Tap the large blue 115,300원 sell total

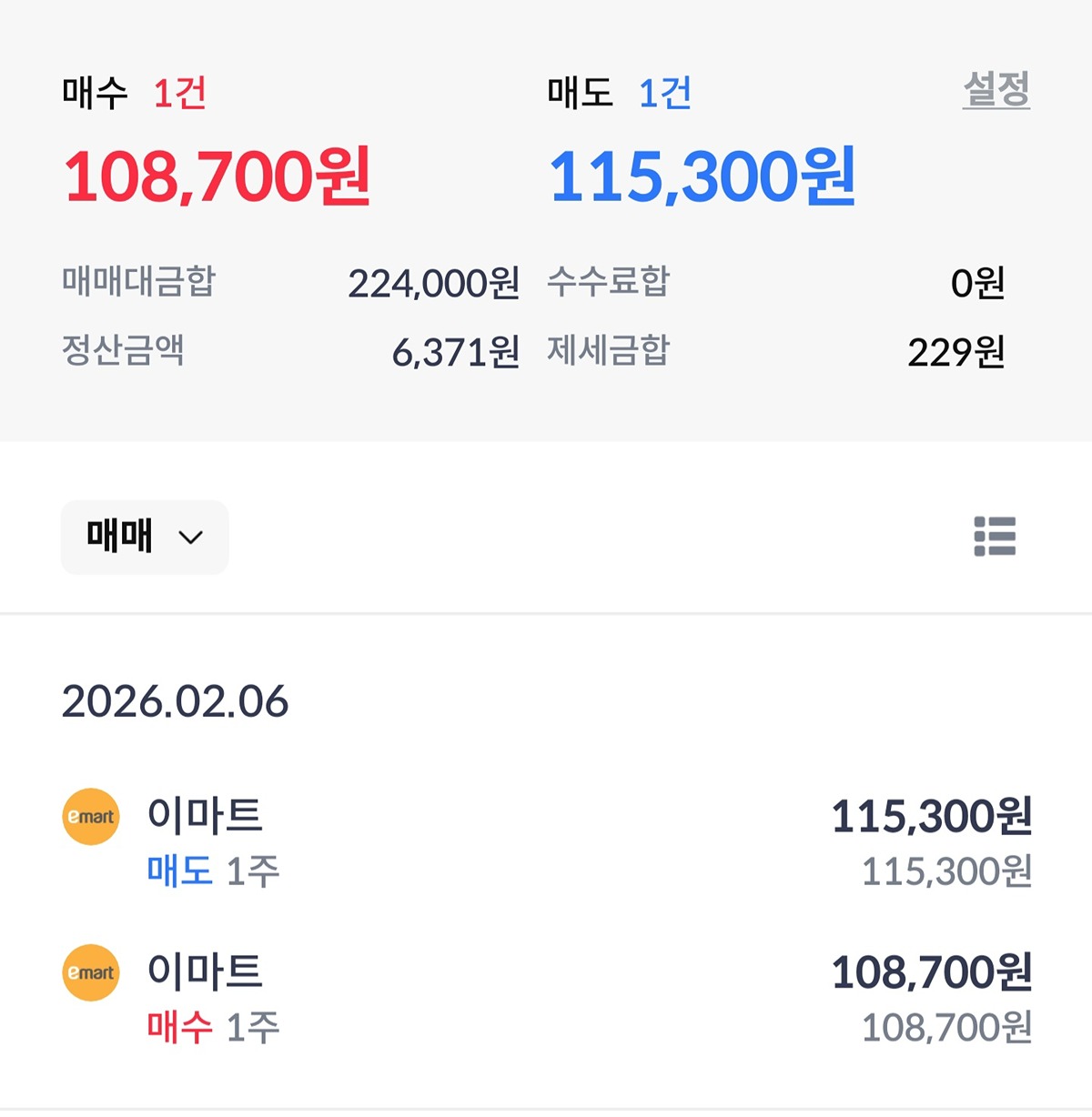702,176
